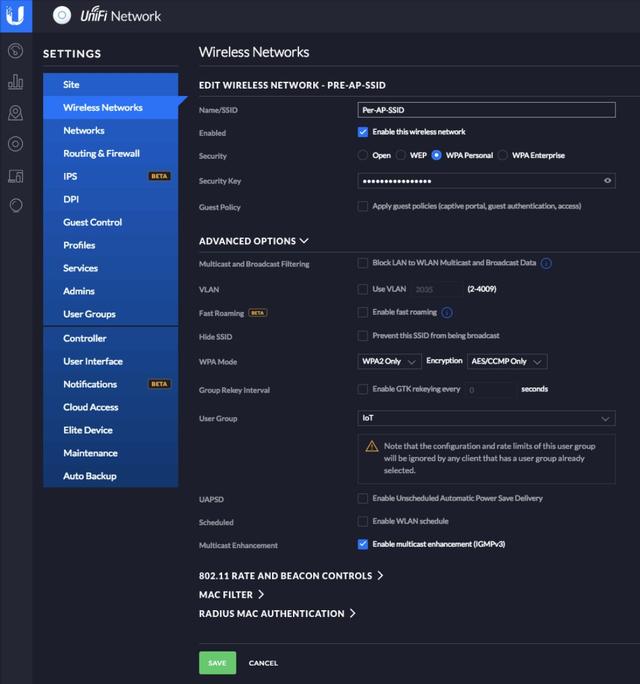The image size is (640, 684).
Task: Expand 802.11 Rate and Beacon Controls
Action: tap(291, 576)
